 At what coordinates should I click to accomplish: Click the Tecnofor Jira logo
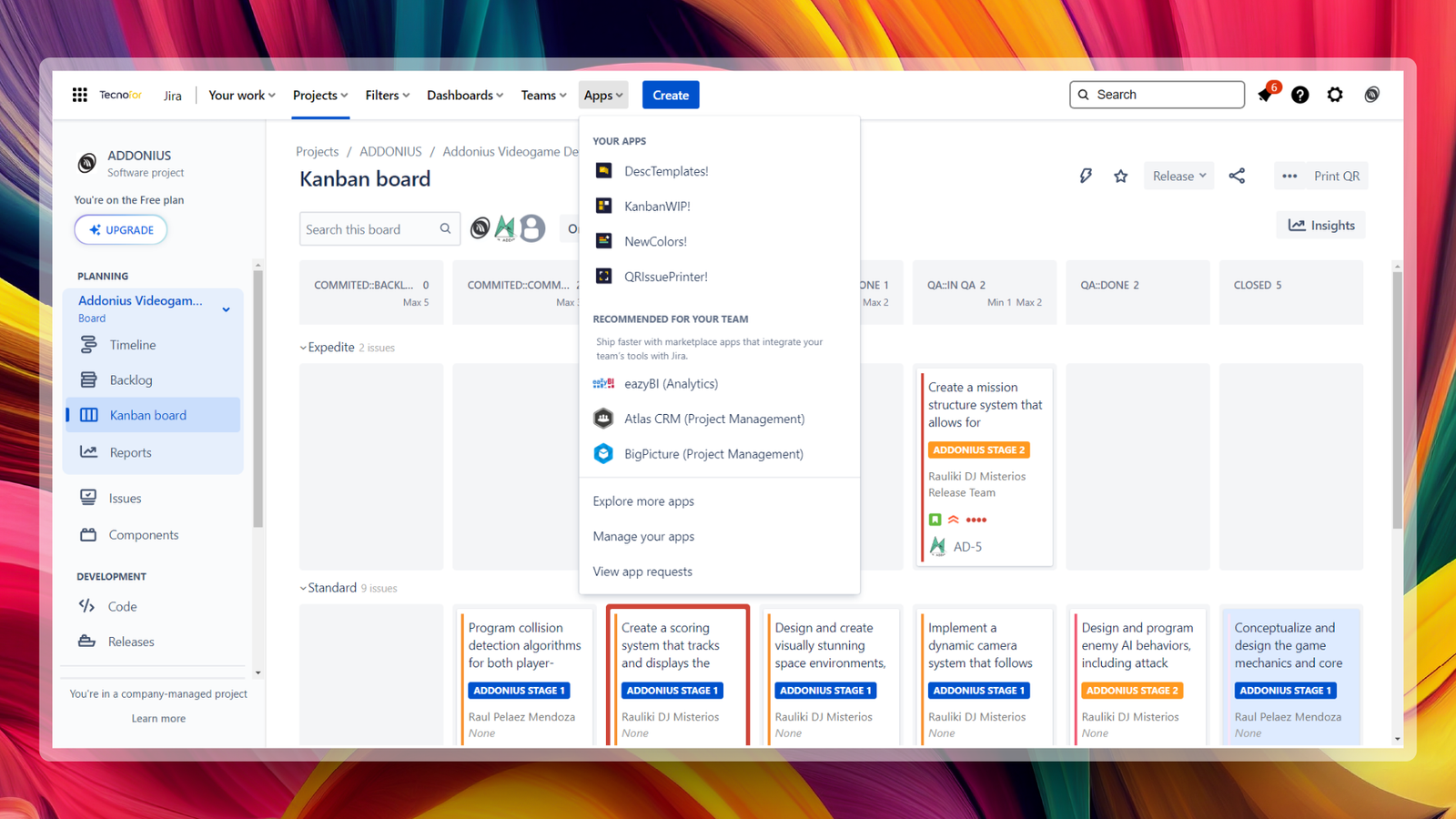(140, 95)
